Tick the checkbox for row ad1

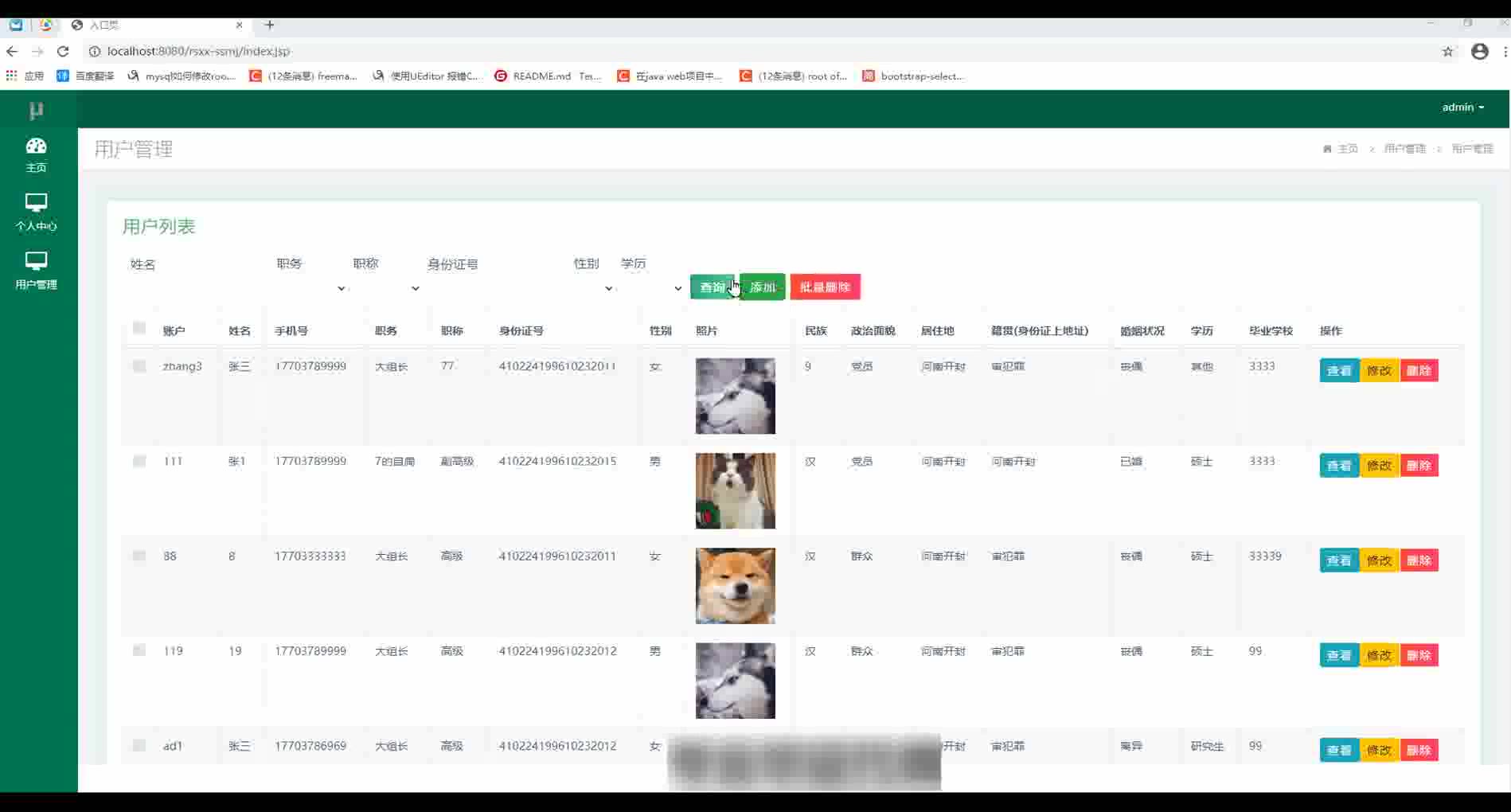click(139, 745)
